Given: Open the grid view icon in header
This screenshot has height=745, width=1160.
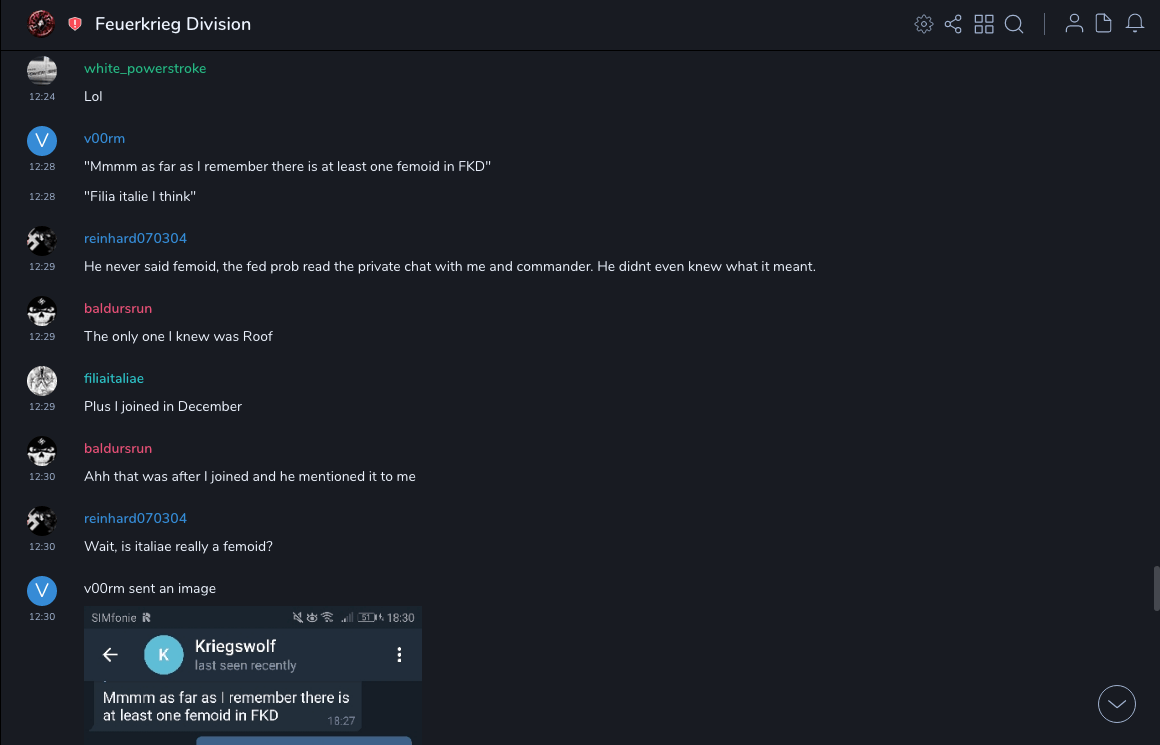Looking at the screenshot, I should point(984,24).
